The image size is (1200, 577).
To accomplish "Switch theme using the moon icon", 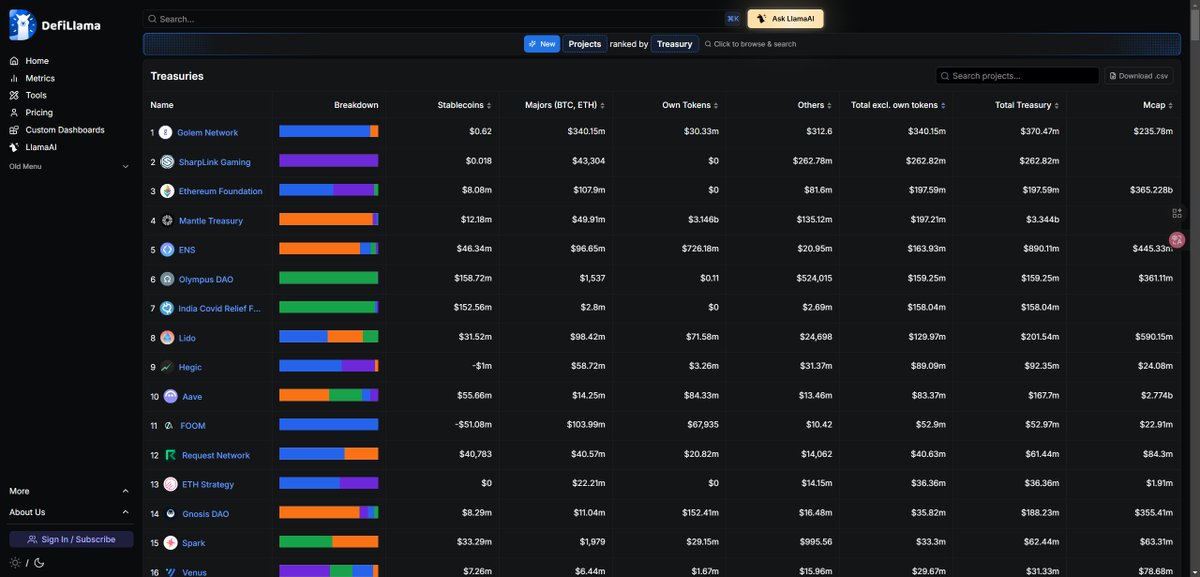I will tap(39, 563).
